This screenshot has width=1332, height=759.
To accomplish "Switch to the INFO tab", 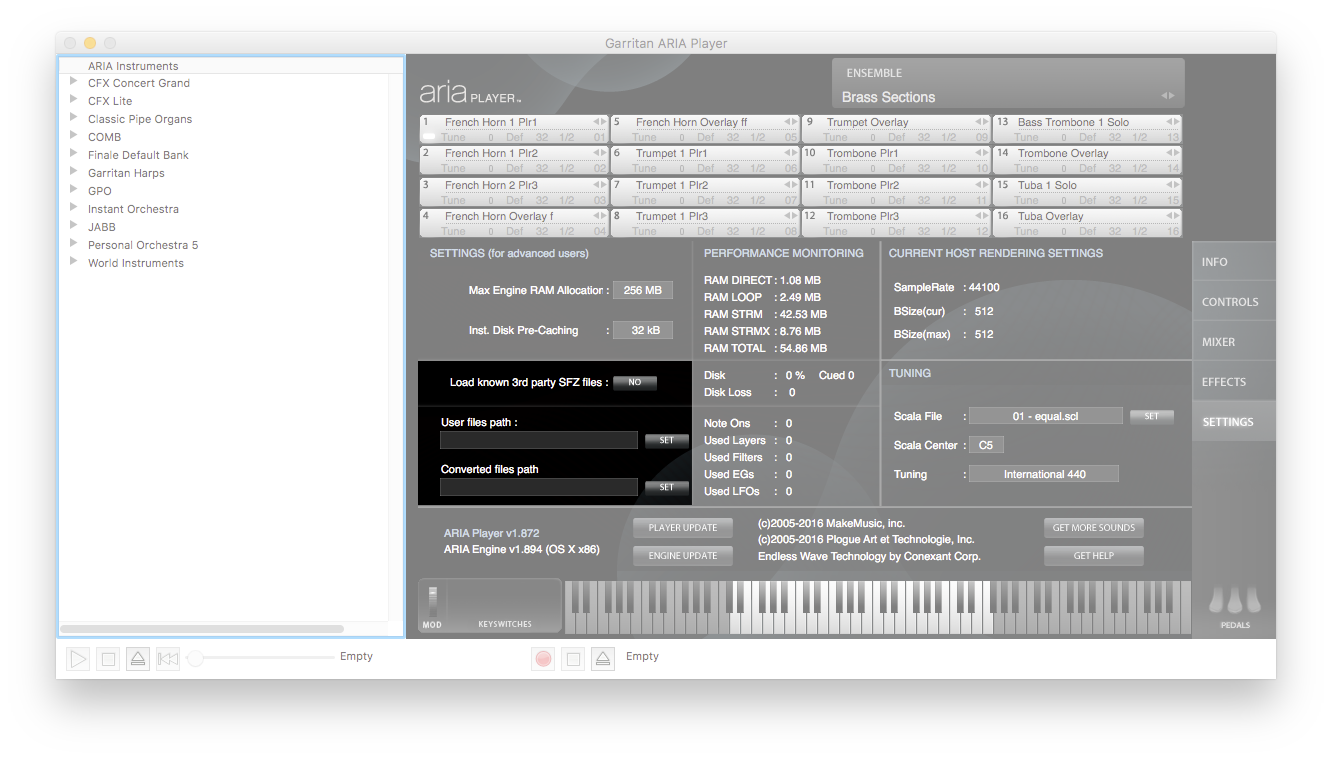I will (x=1234, y=262).
